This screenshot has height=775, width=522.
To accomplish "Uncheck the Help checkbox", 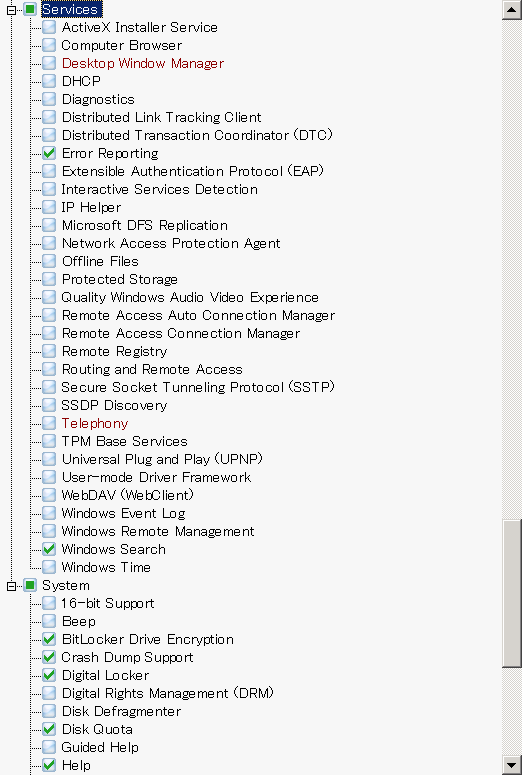I will (49, 765).
